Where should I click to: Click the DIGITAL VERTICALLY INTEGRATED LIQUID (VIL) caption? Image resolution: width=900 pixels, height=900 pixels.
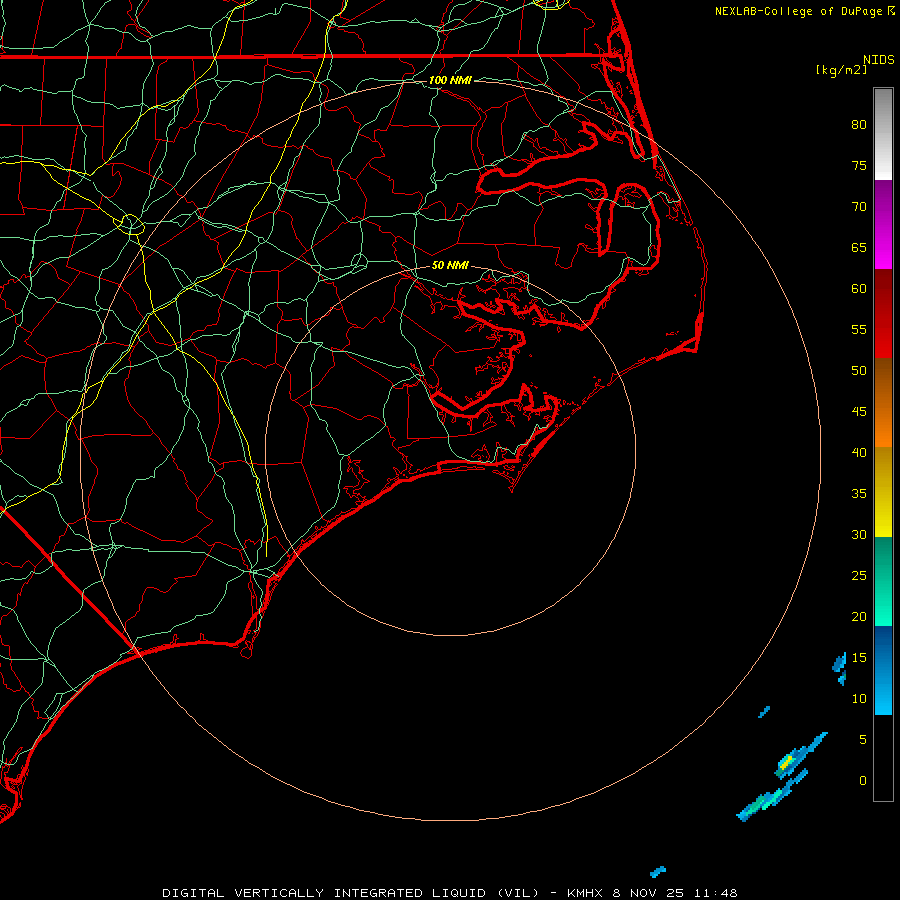point(350,893)
